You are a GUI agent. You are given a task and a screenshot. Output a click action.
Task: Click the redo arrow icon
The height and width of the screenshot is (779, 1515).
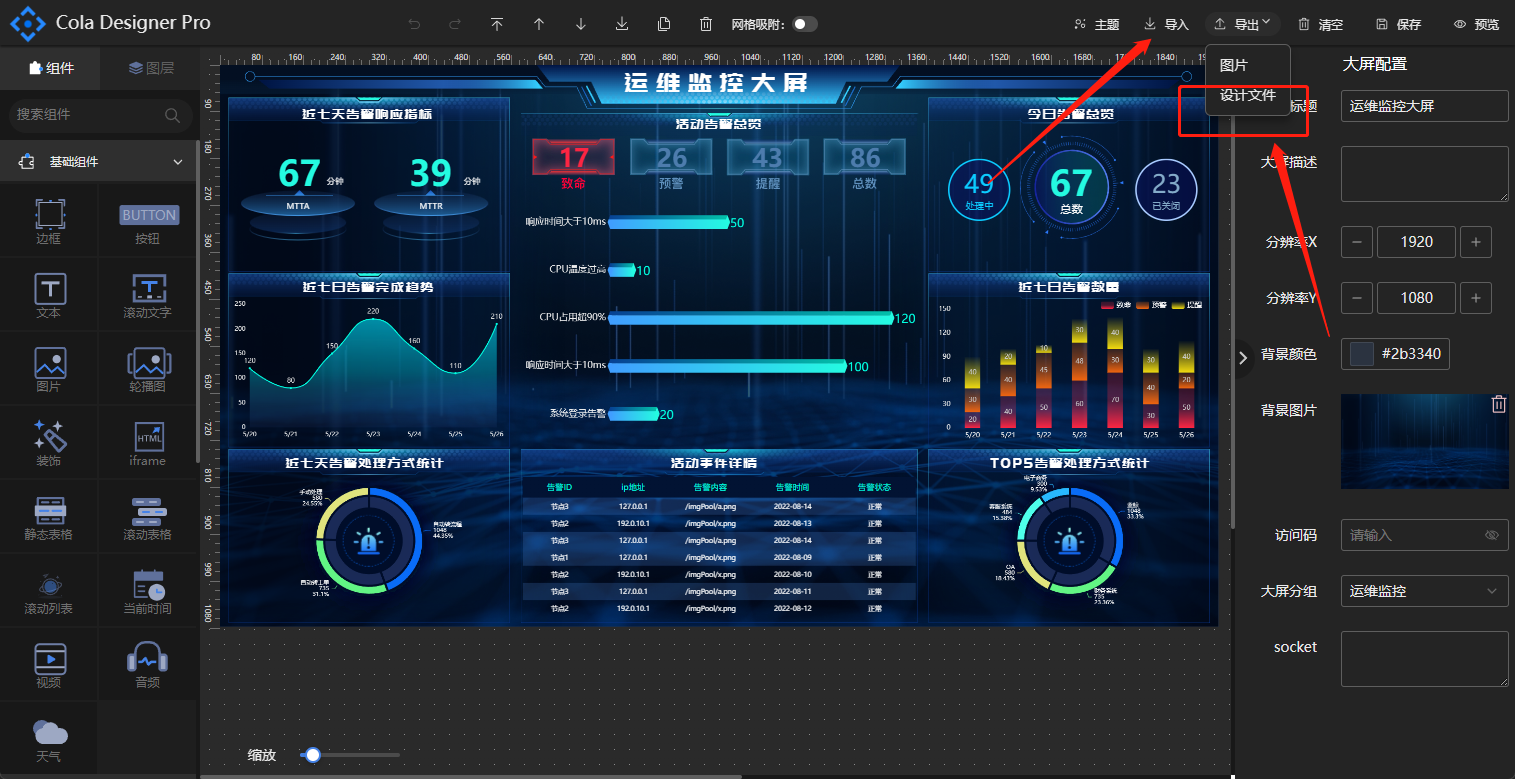point(456,24)
